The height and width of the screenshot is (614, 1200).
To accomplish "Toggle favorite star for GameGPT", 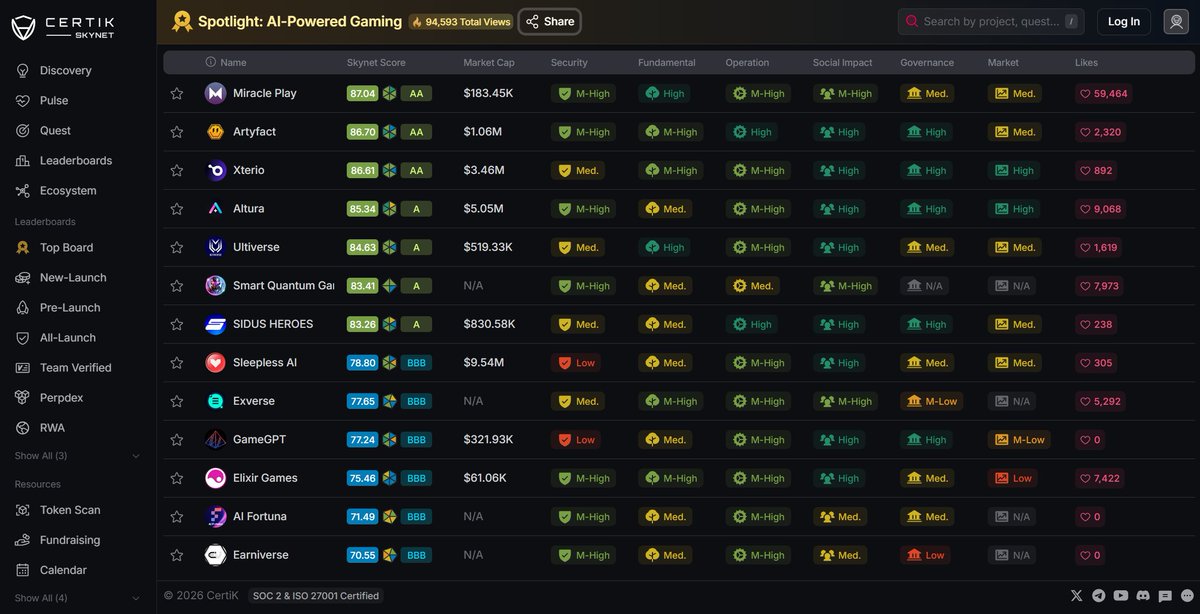I will pos(177,440).
